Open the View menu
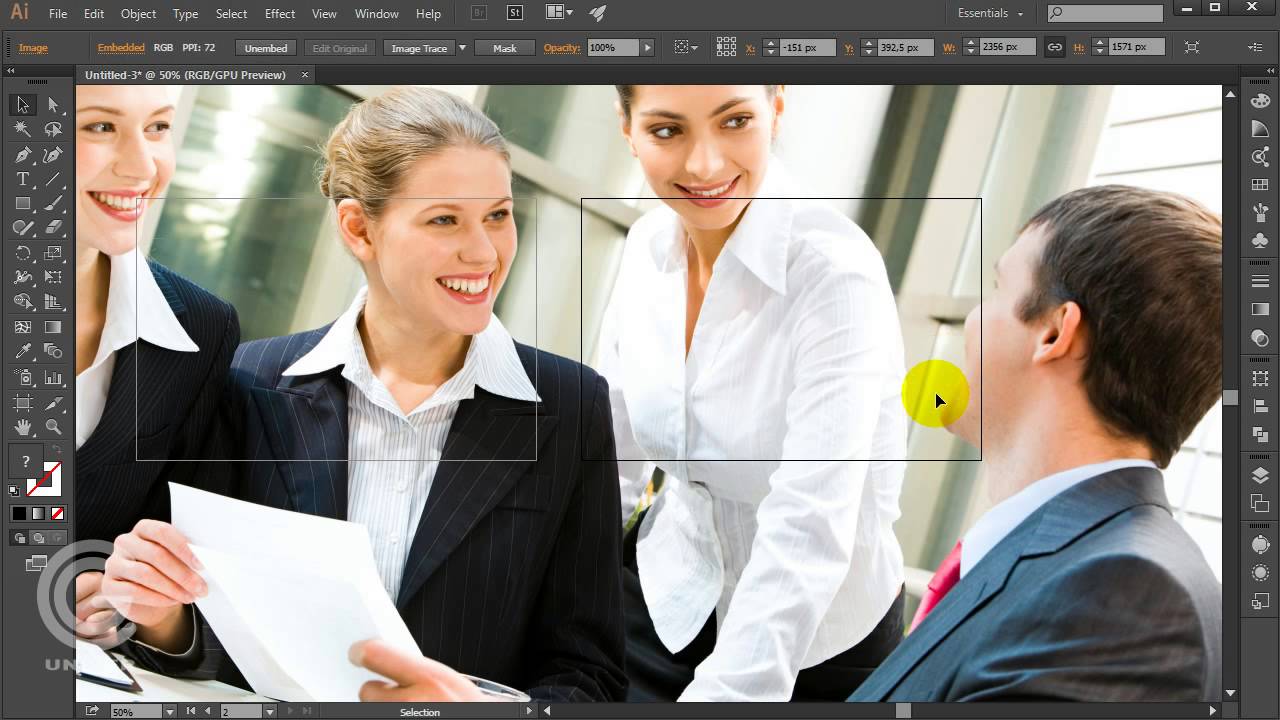The image size is (1280, 720). (324, 14)
